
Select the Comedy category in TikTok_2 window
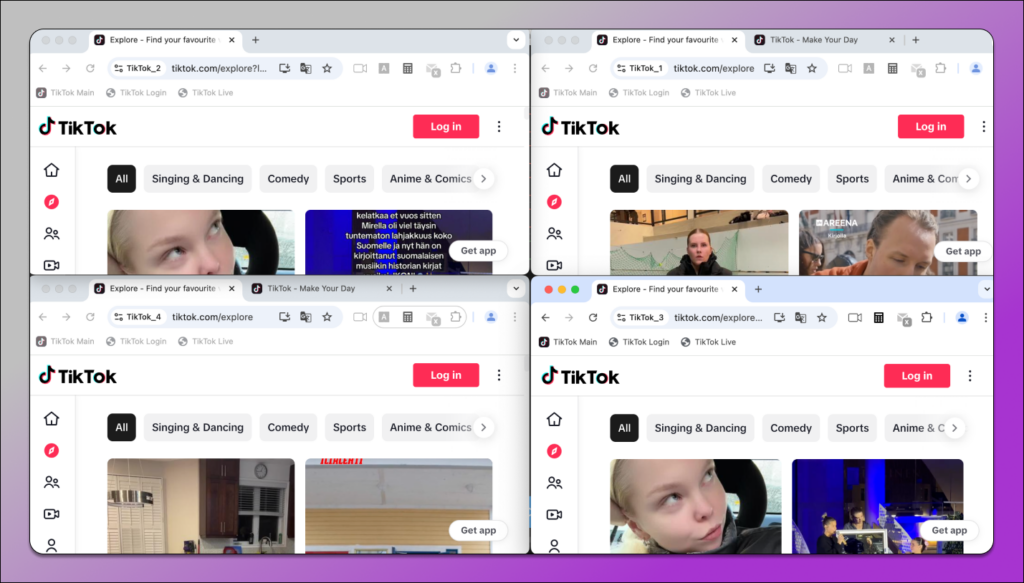(x=288, y=179)
